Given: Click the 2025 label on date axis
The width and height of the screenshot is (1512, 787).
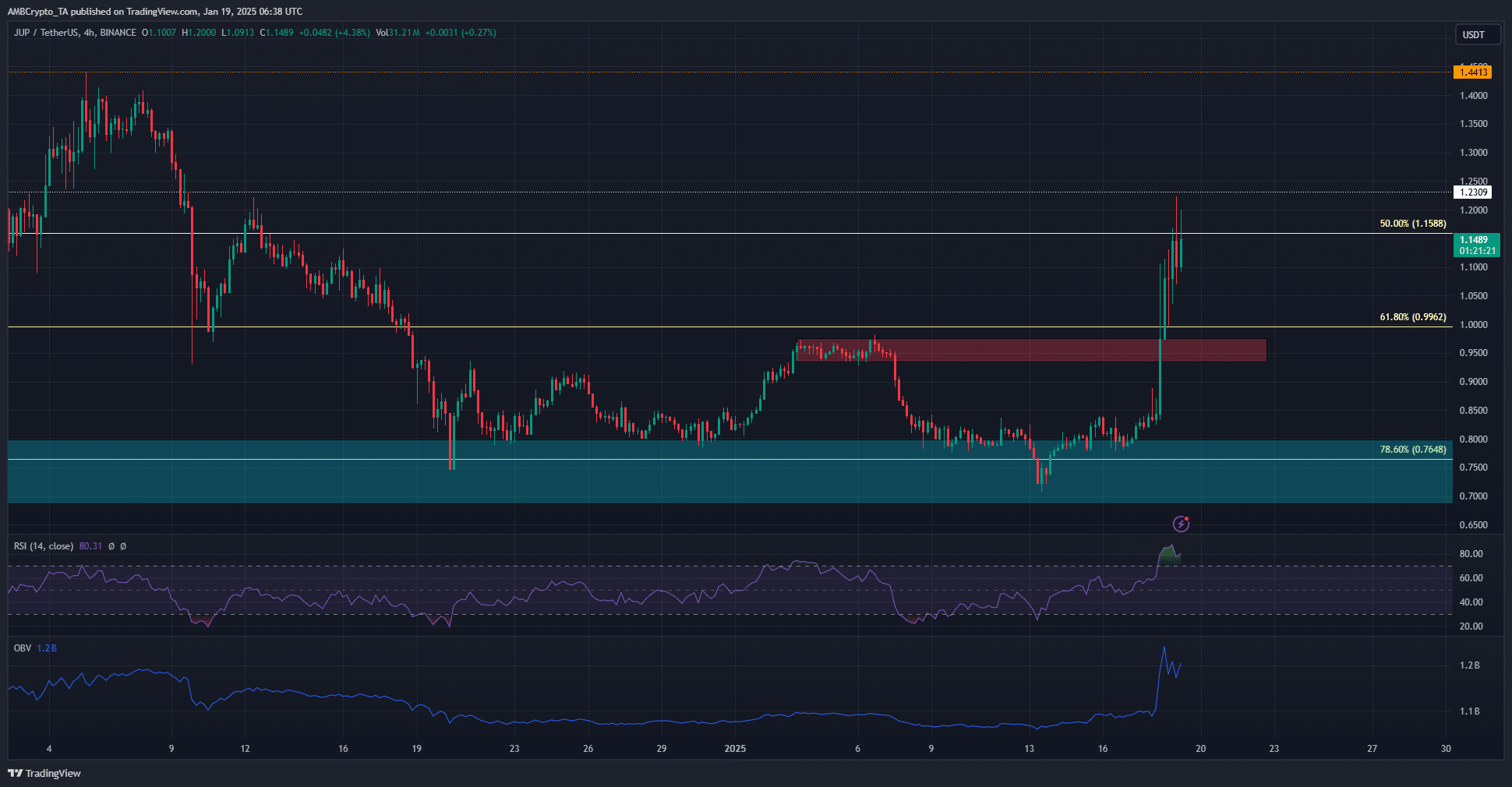Looking at the screenshot, I should [x=735, y=749].
